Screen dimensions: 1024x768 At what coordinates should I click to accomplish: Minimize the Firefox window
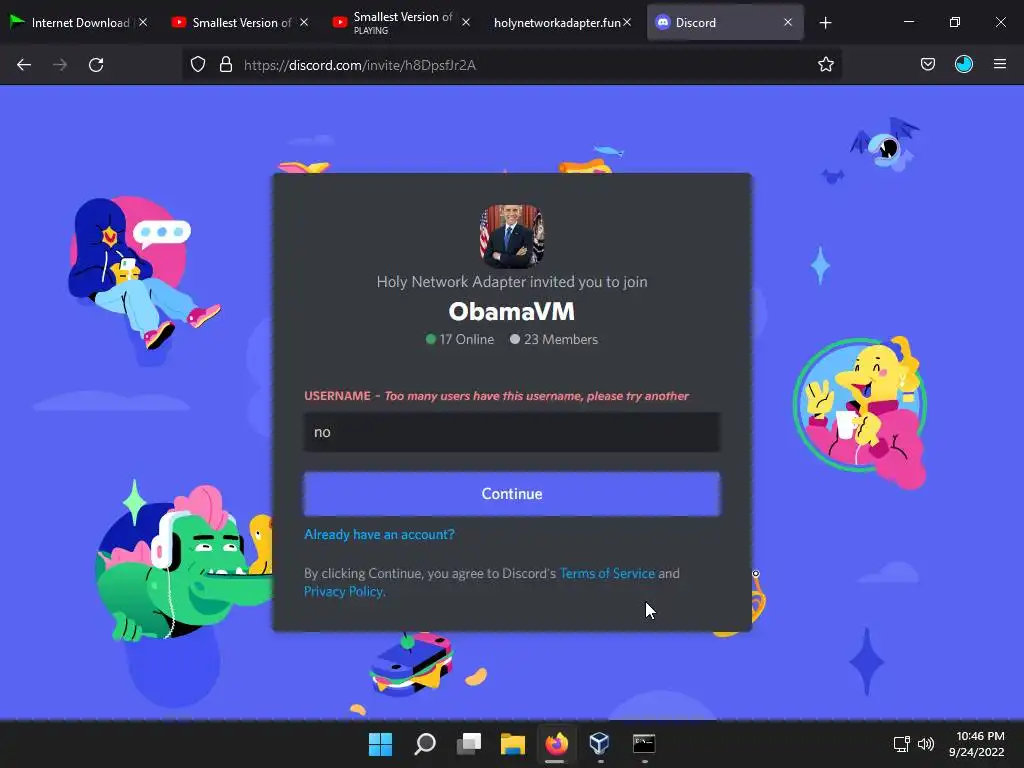908,22
